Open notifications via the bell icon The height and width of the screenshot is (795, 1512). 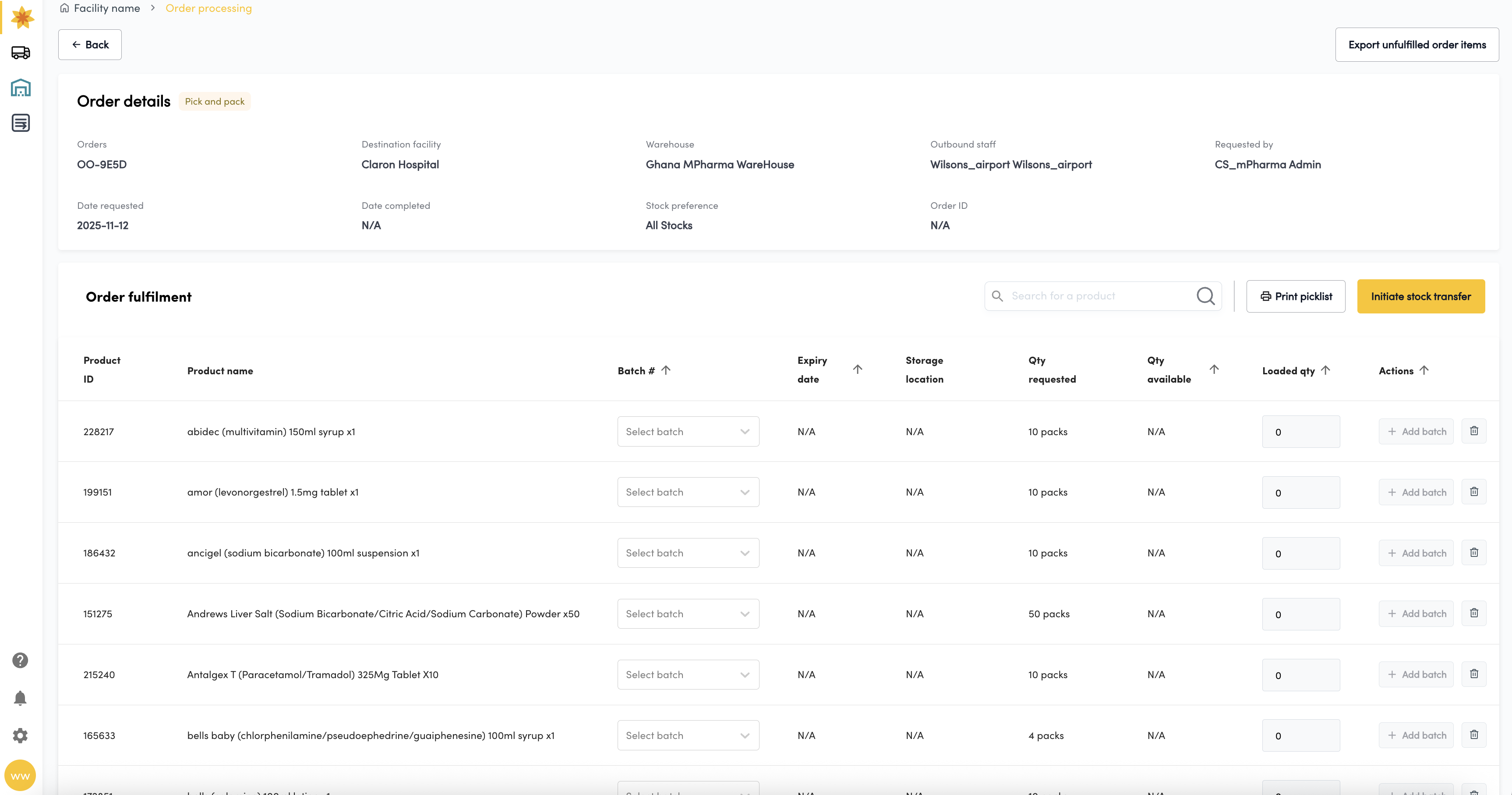point(20,698)
